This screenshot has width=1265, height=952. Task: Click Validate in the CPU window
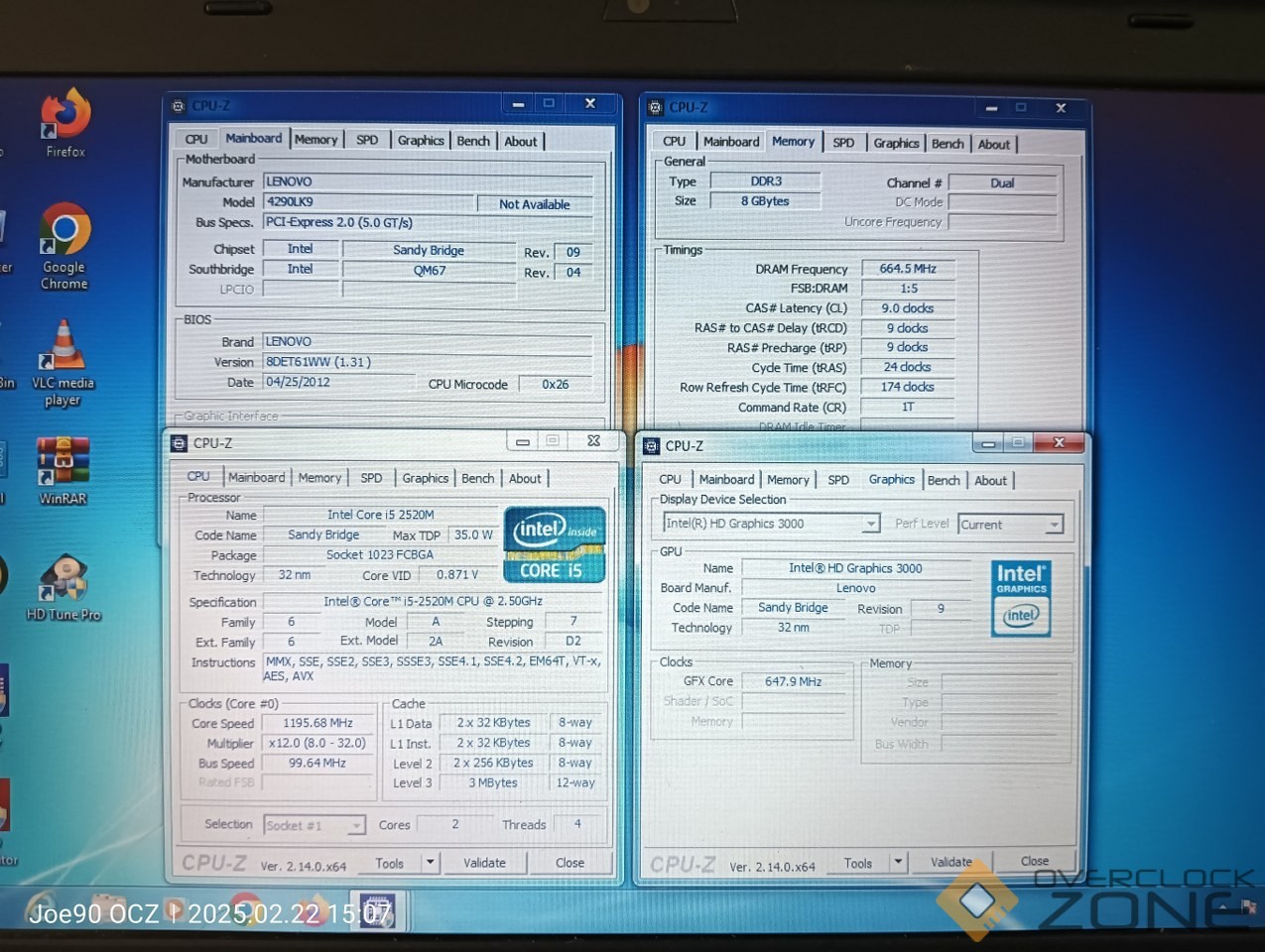tap(484, 863)
